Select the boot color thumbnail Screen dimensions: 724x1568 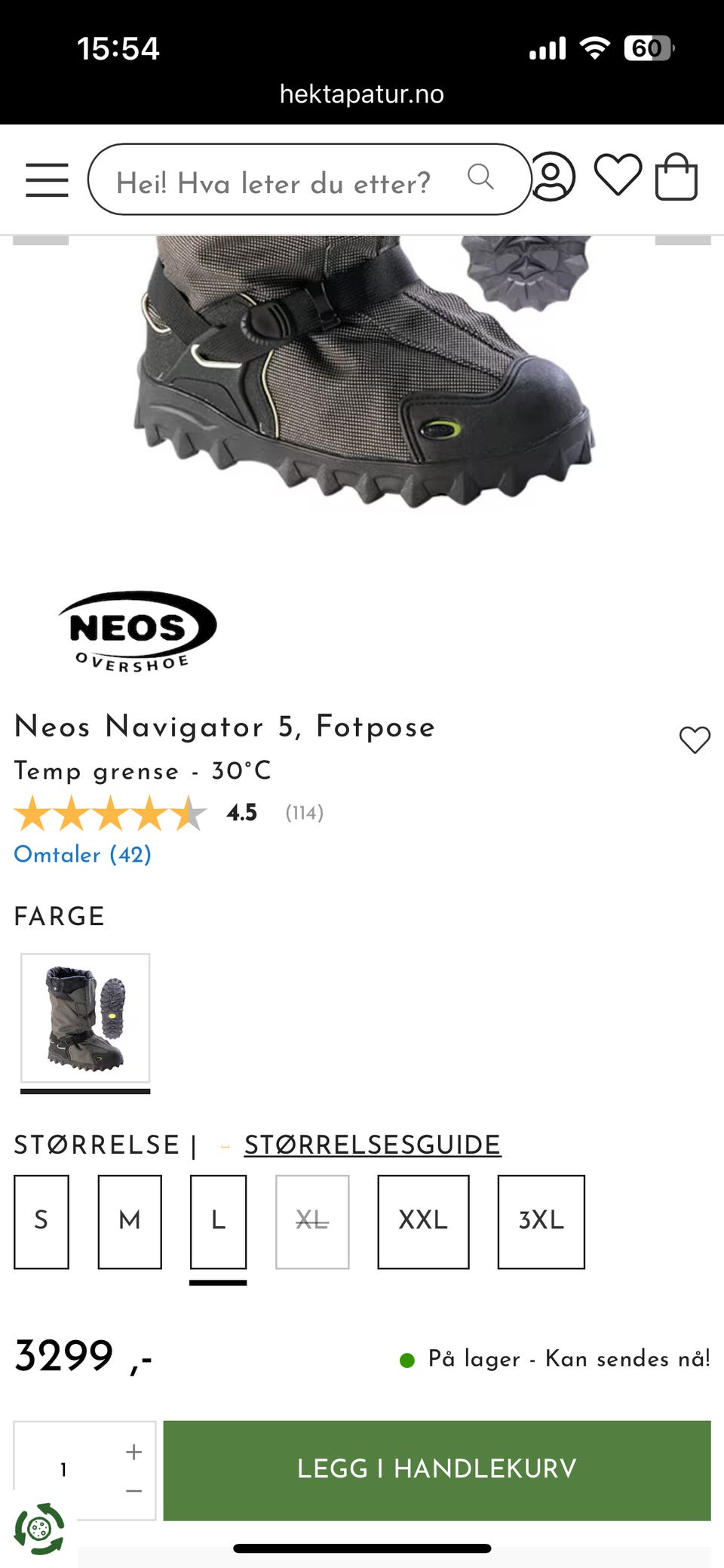point(85,1018)
